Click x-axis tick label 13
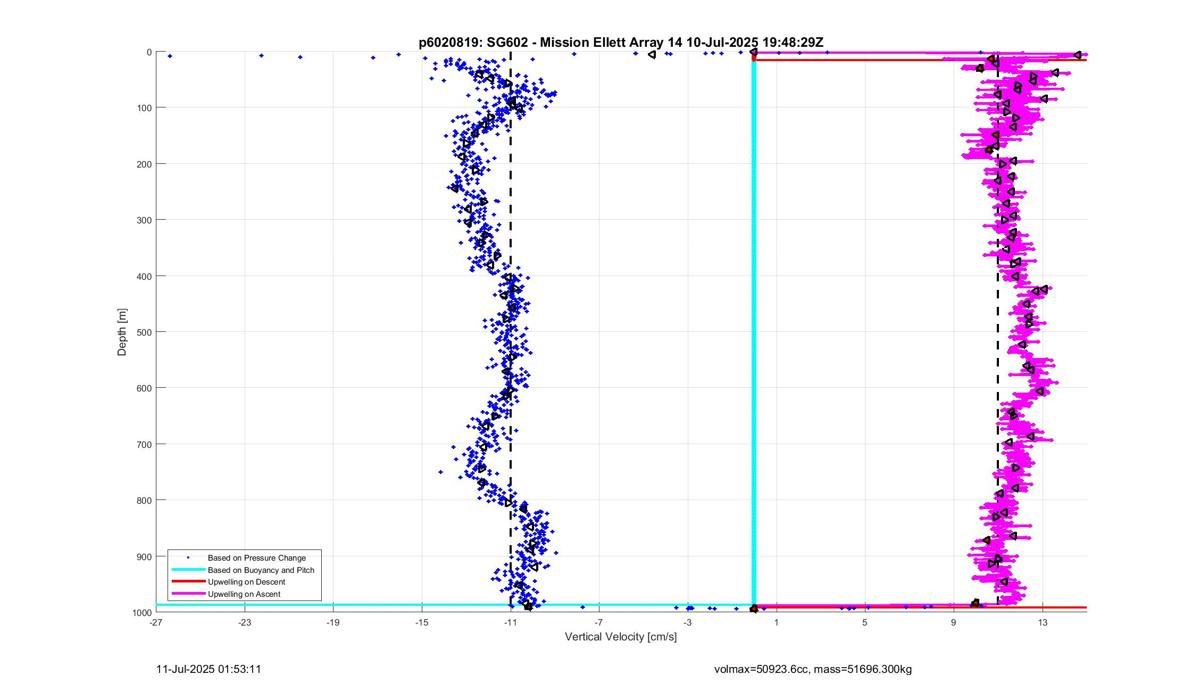 coord(1042,622)
